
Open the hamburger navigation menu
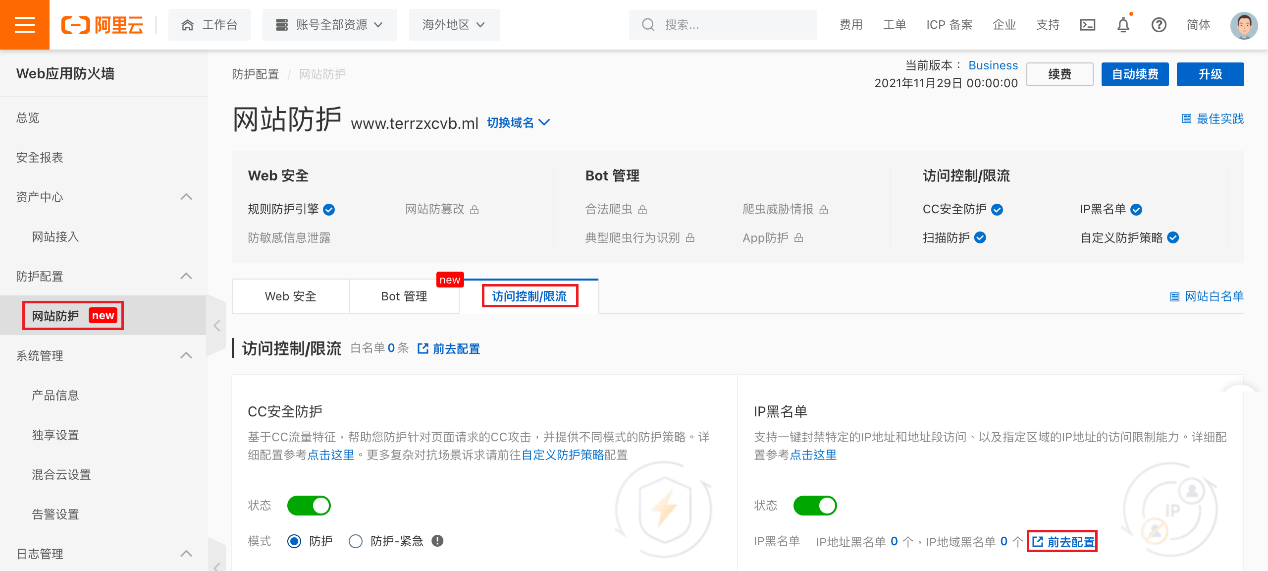tap(25, 25)
